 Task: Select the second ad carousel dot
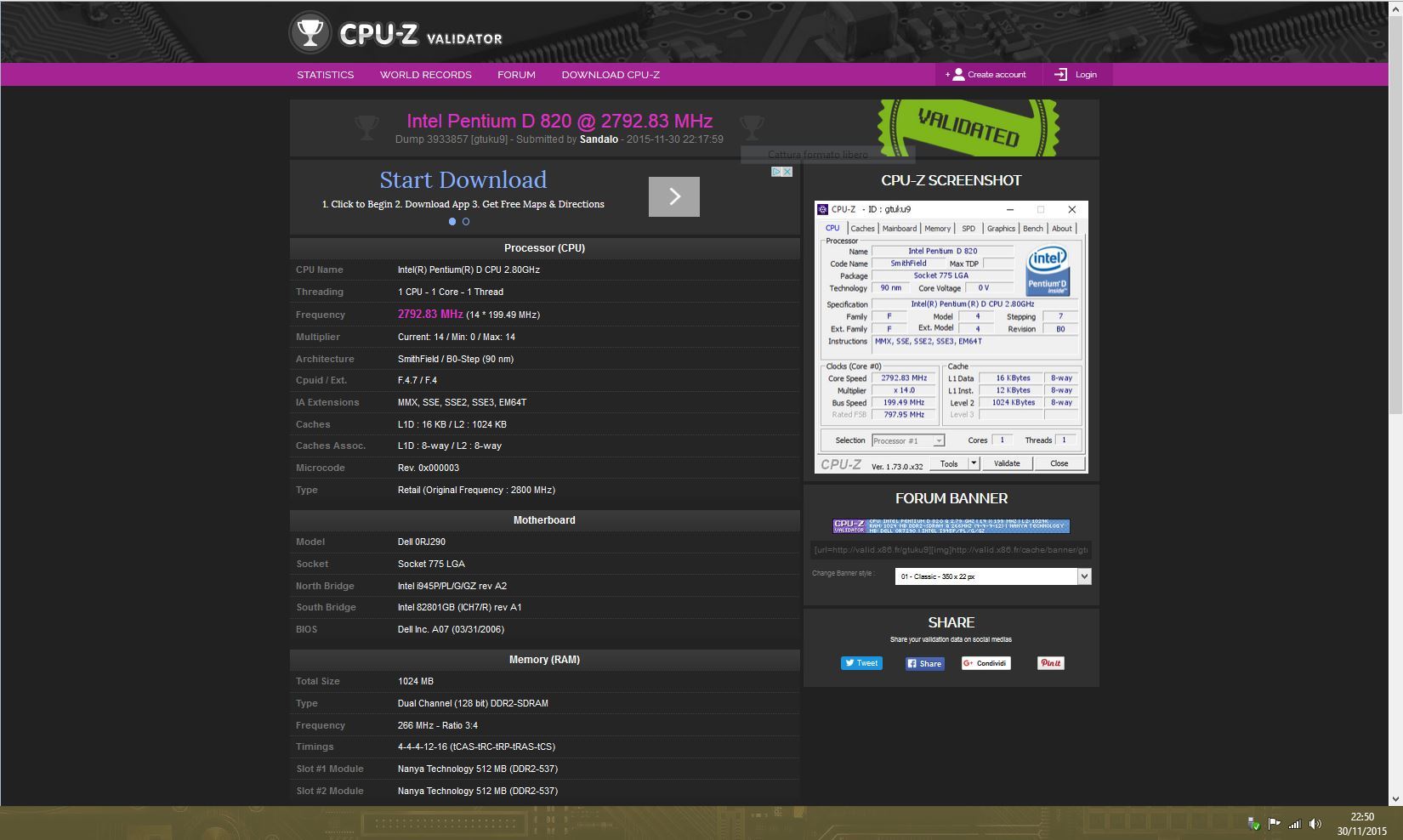click(x=466, y=221)
